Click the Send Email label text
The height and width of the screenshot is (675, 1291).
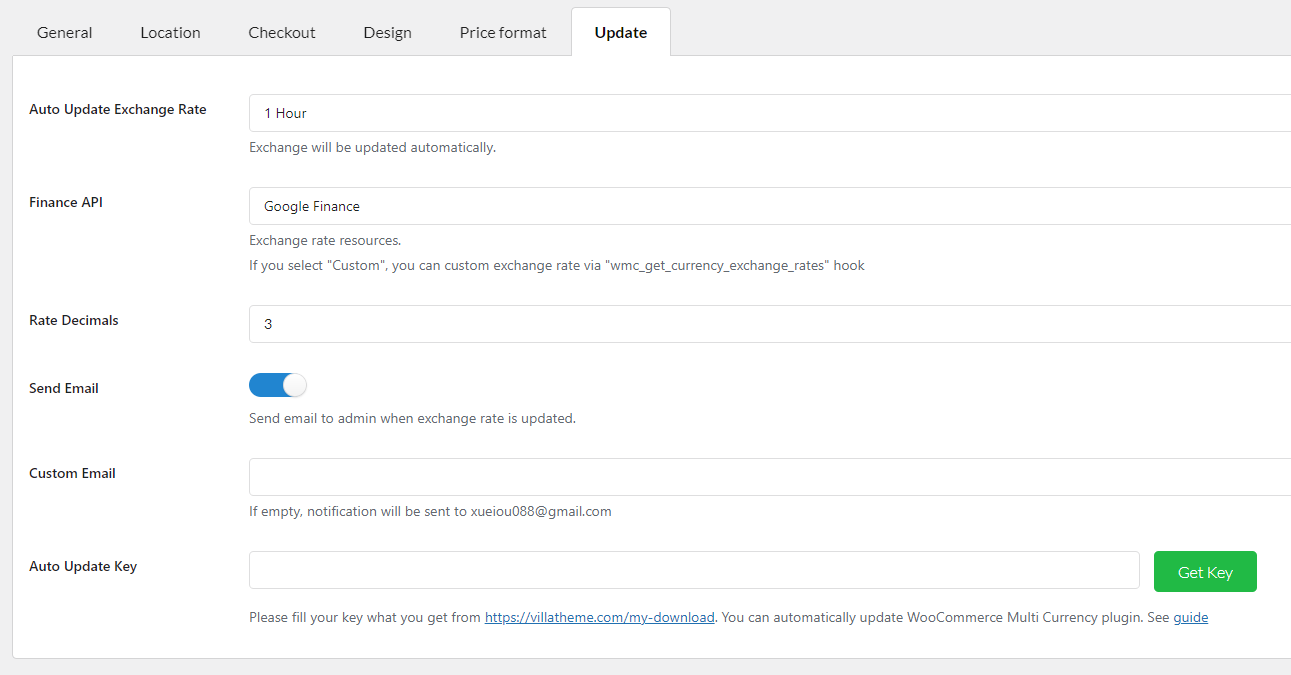(64, 388)
